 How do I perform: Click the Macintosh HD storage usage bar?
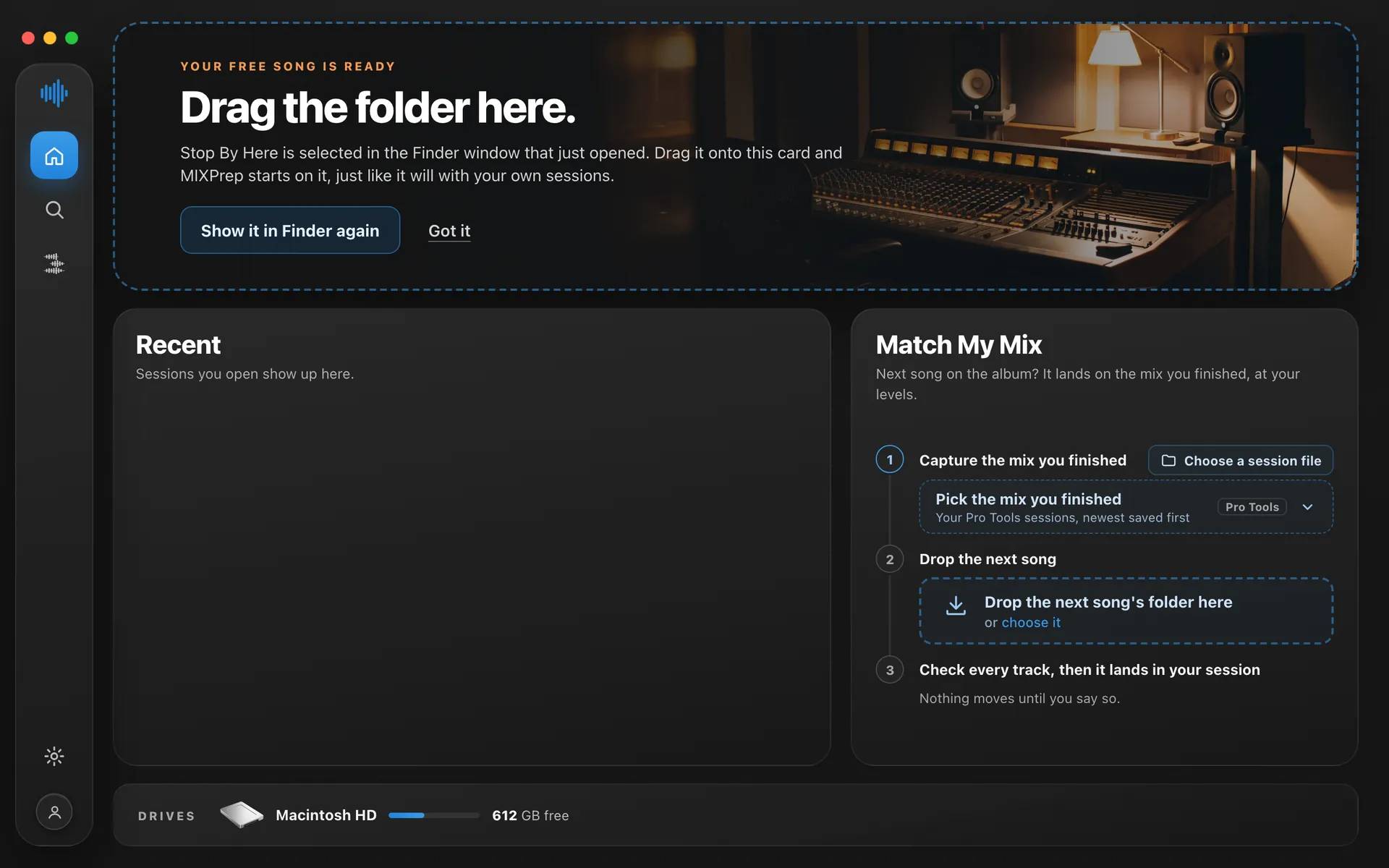pos(434,815)
